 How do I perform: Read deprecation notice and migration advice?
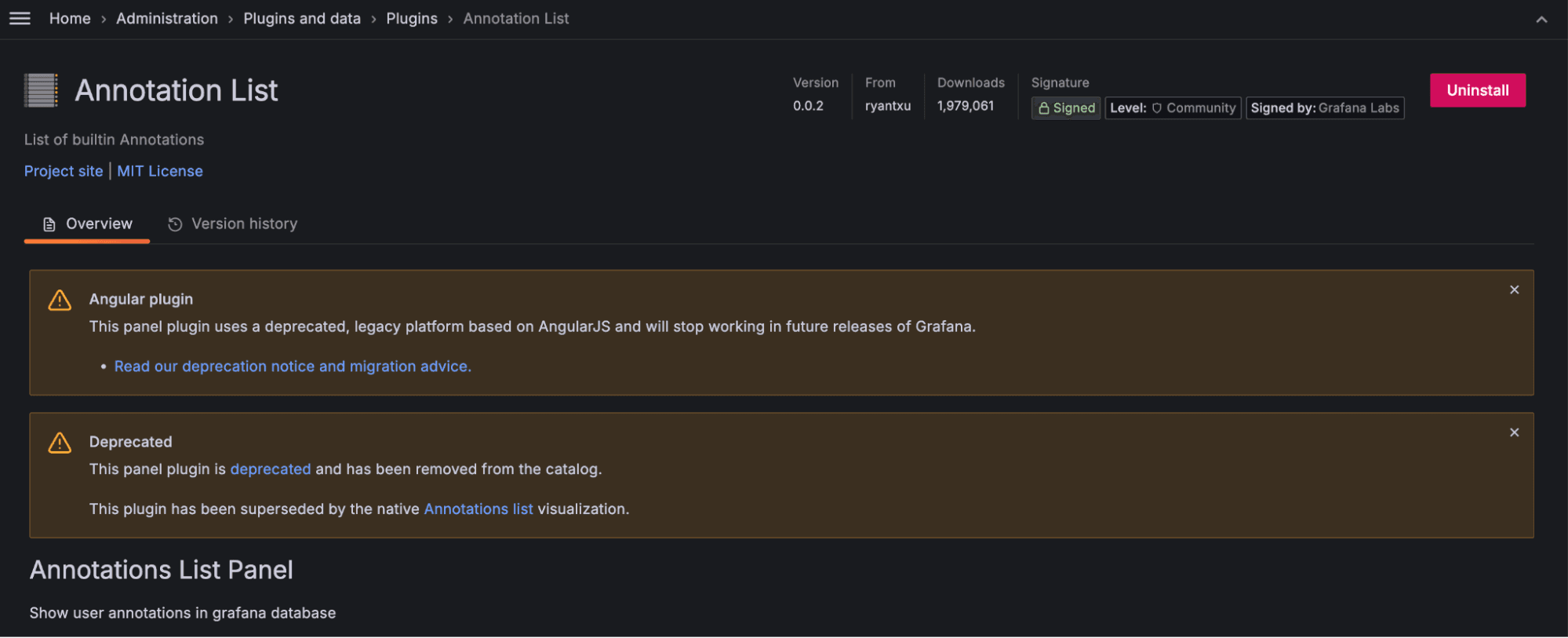pyautogui.click(x=293, y=366)
